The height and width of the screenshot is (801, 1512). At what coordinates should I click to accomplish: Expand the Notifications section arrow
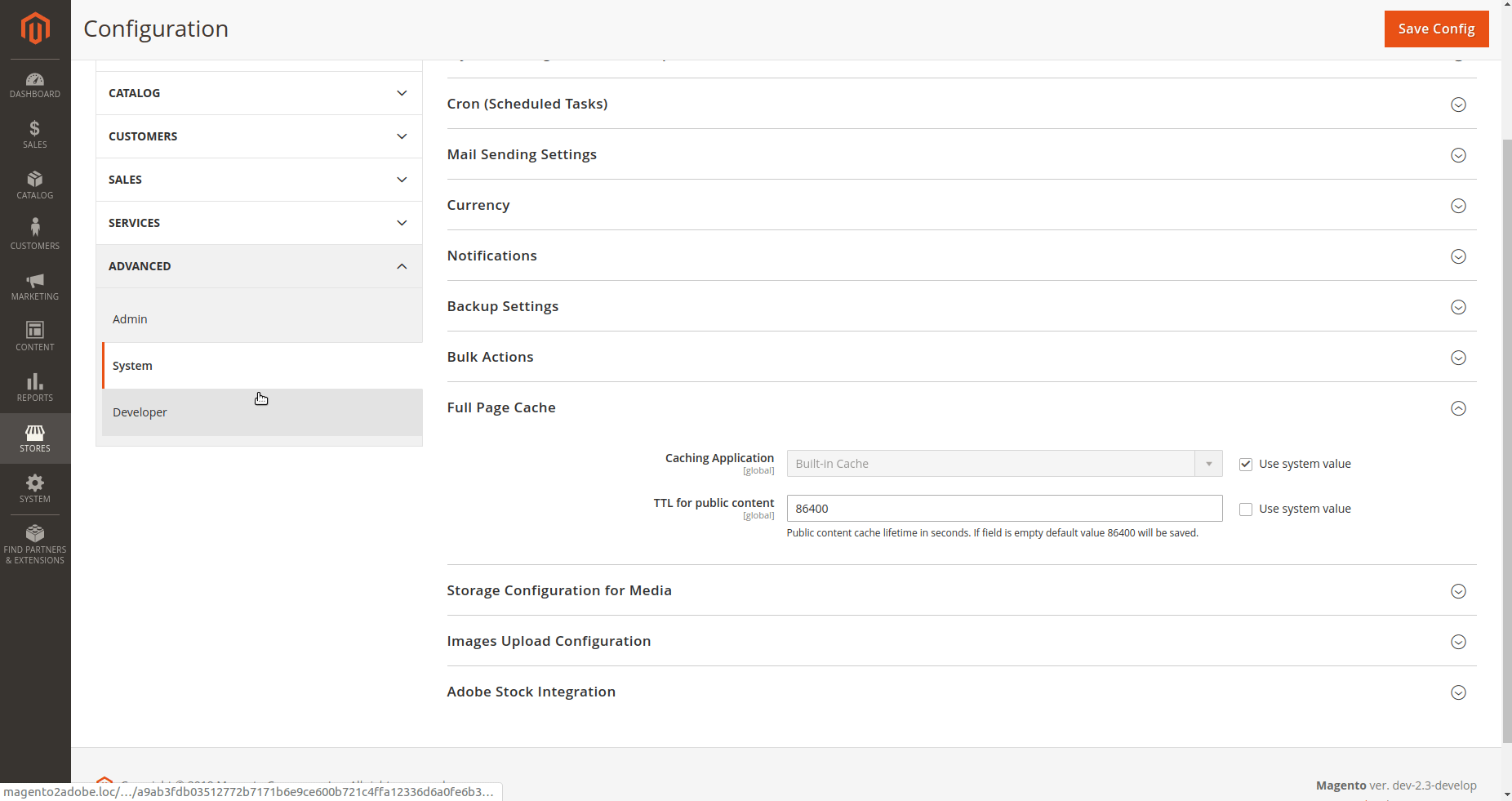coord(1458,256)
